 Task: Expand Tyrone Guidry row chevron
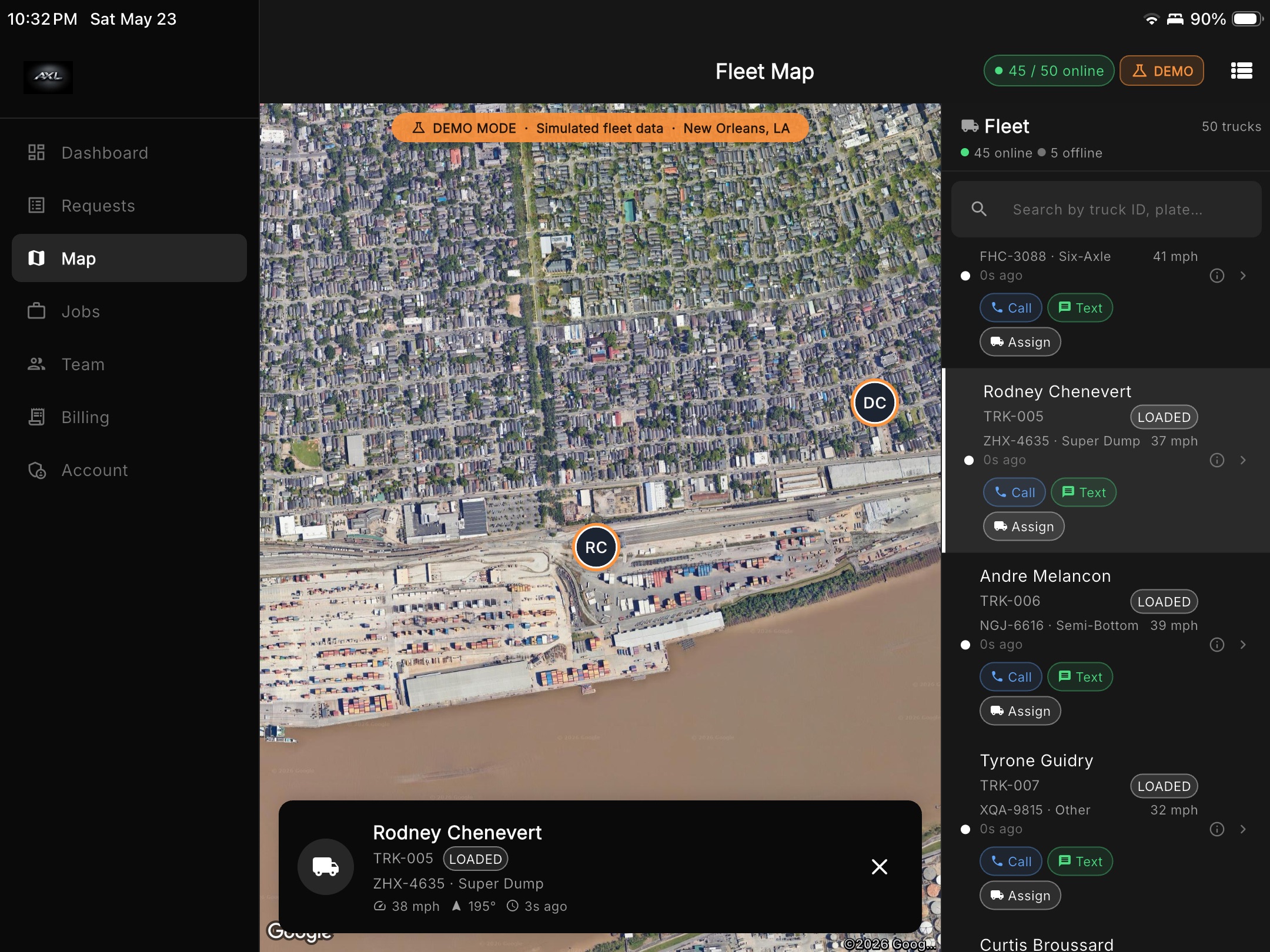[1243, 829]
